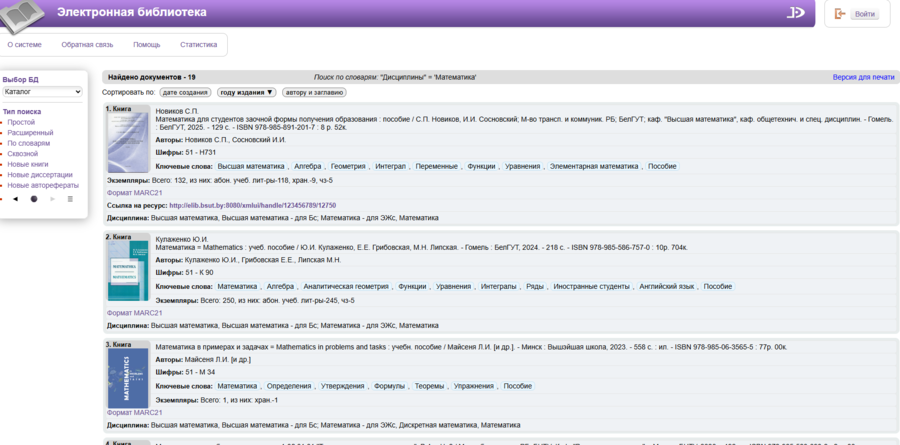Screen dimensions: 900x445
Task: Open cover thumbnail of Кулаженко Ю.И. book
Action: tap(128, 270)
